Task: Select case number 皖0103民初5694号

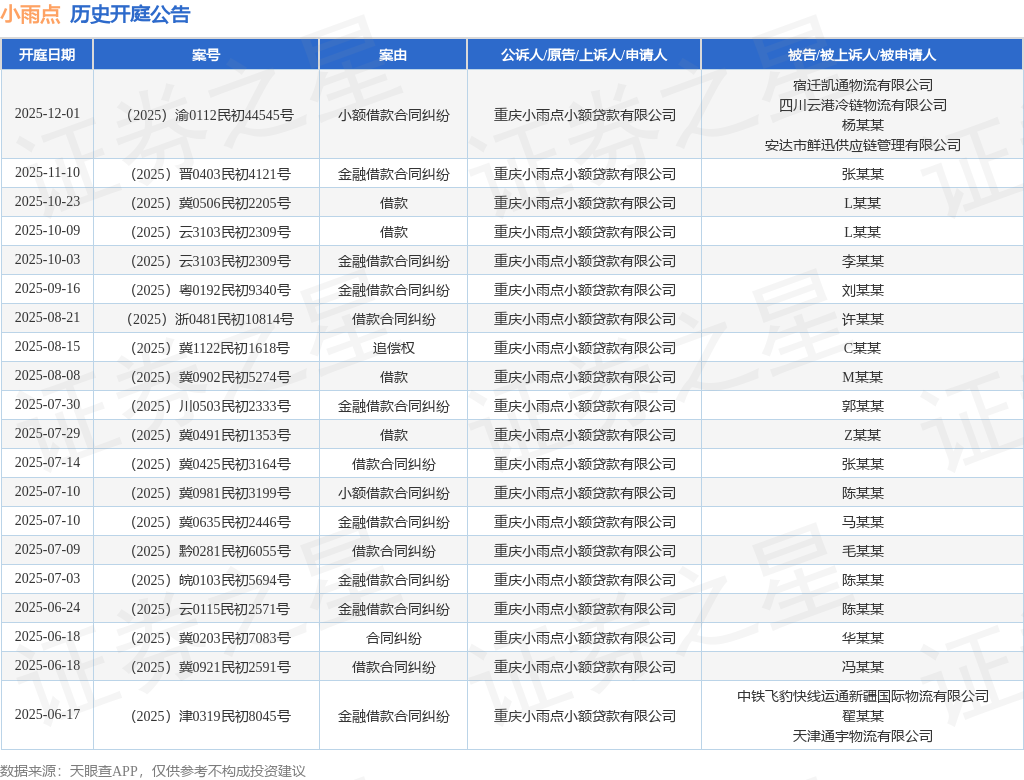Action: click(210, 580)
